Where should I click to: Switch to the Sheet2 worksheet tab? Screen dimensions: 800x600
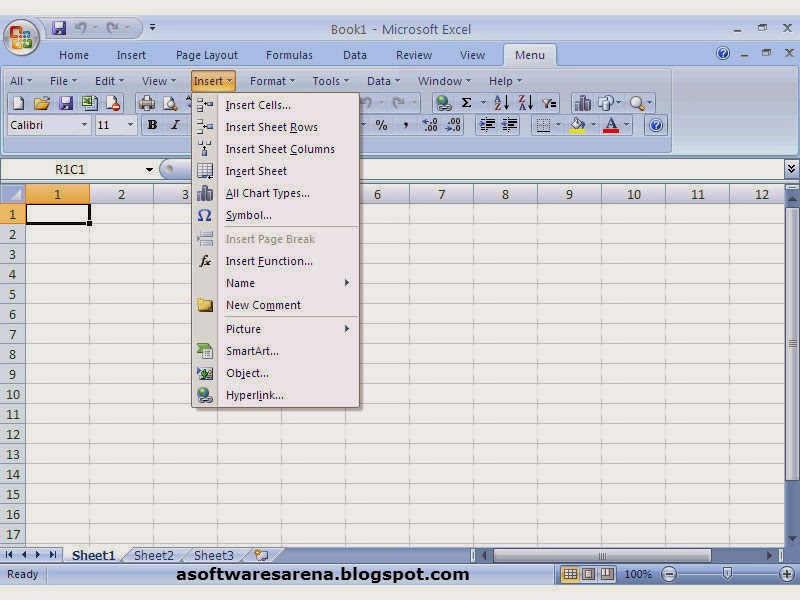(x=154, y=555)
